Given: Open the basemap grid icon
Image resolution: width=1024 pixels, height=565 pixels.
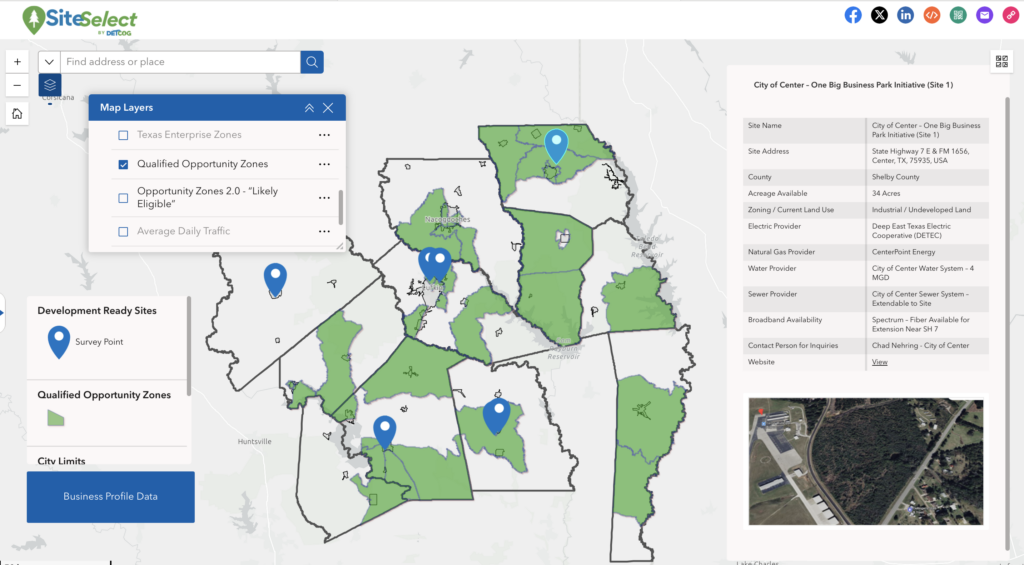Looking at the screenshot, I should click(1002, 61).
